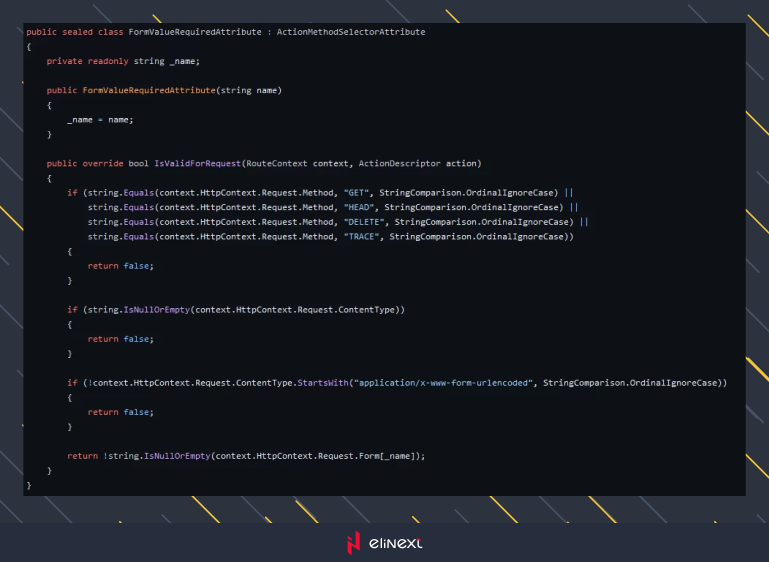
Task: Click the IsValidForRequest method name
Action: tap(197, 163)
